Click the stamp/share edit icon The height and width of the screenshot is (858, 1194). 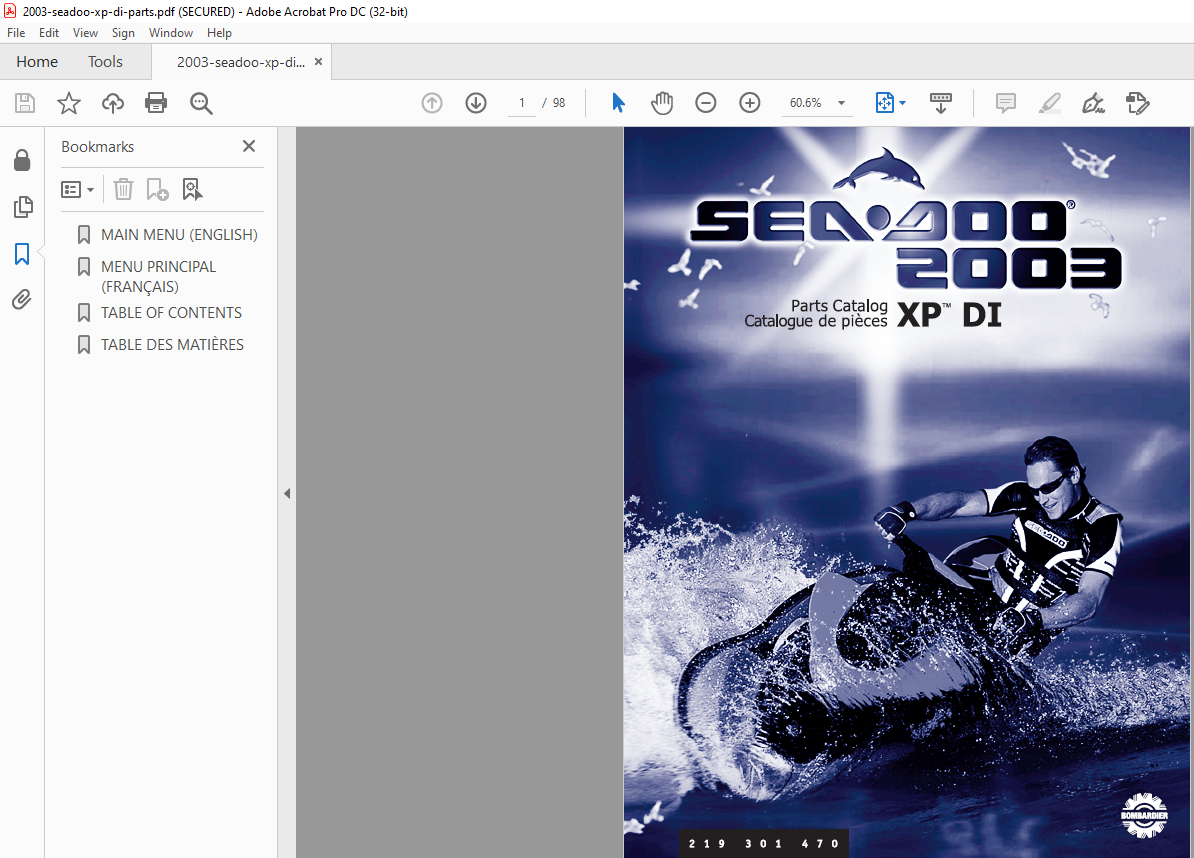click(1138, 103)
